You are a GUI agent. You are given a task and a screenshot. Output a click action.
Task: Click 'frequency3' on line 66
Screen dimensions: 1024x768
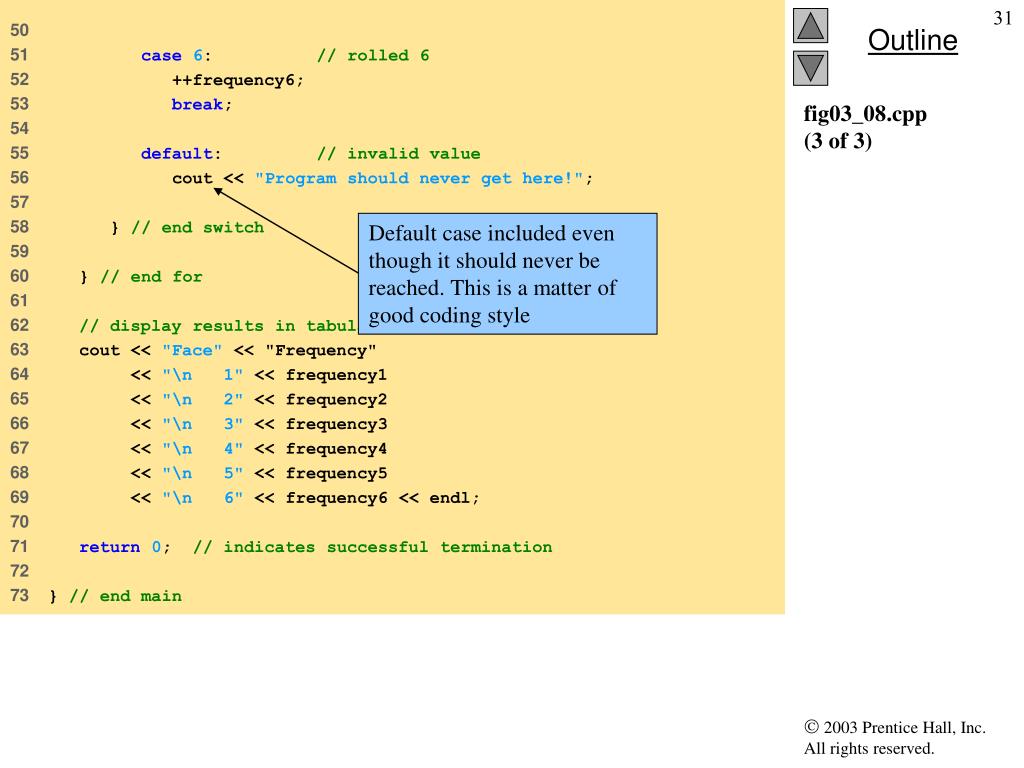pyautogui.click(x=336, y=424)
